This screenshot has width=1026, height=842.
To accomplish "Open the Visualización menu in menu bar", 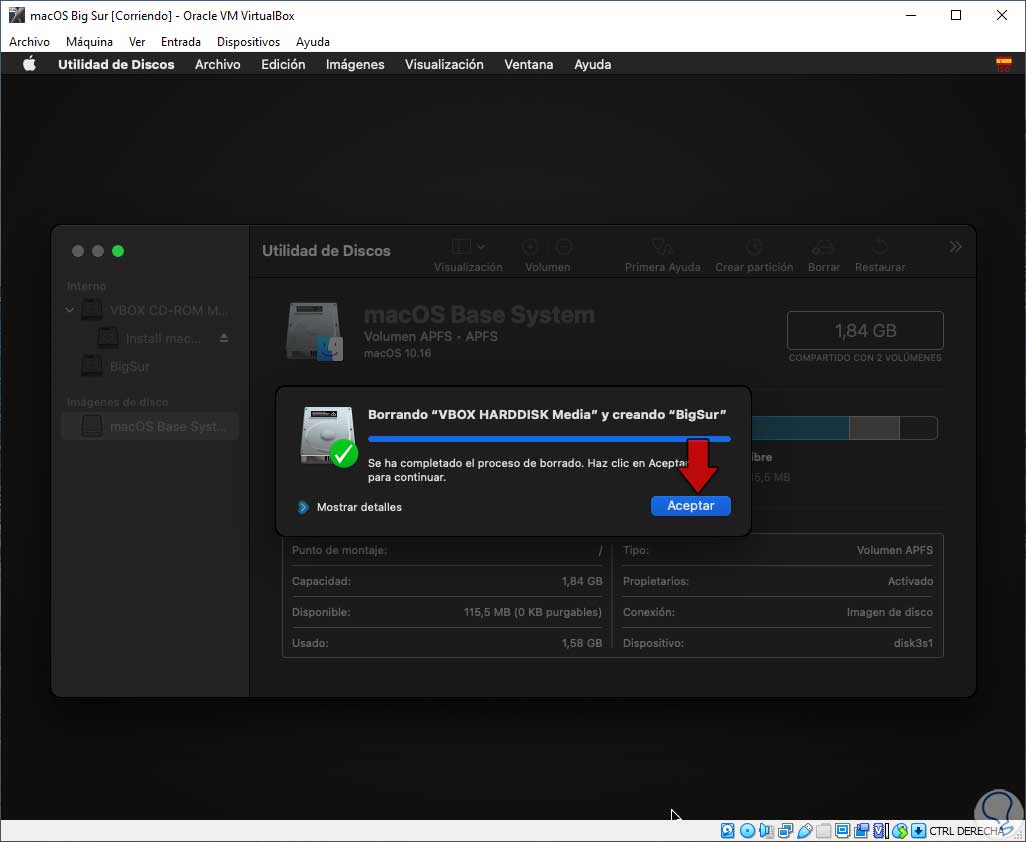I will click(x=444, y=64).
